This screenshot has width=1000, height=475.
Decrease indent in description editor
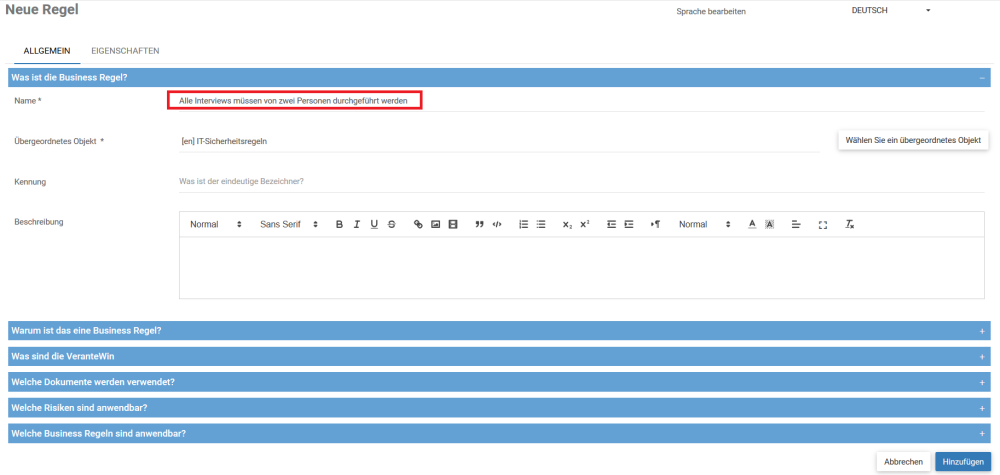click(x=611, y=224)
